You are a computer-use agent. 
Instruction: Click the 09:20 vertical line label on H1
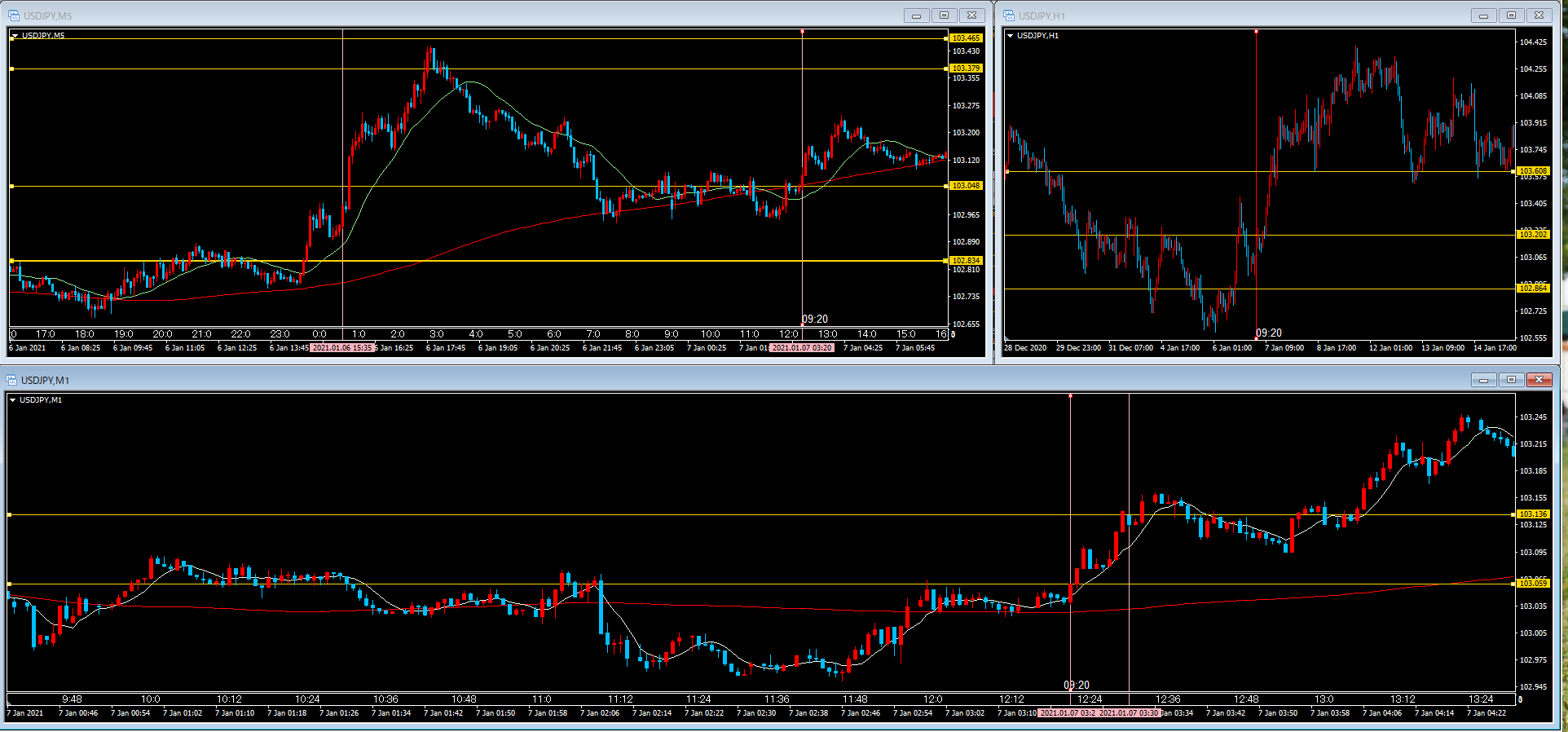[1269, 333]
